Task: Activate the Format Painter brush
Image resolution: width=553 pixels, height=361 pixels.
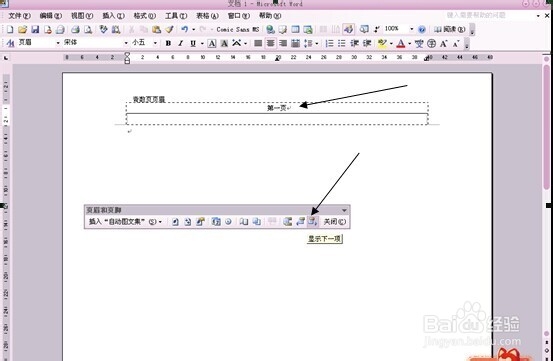Action: [169, 30]
